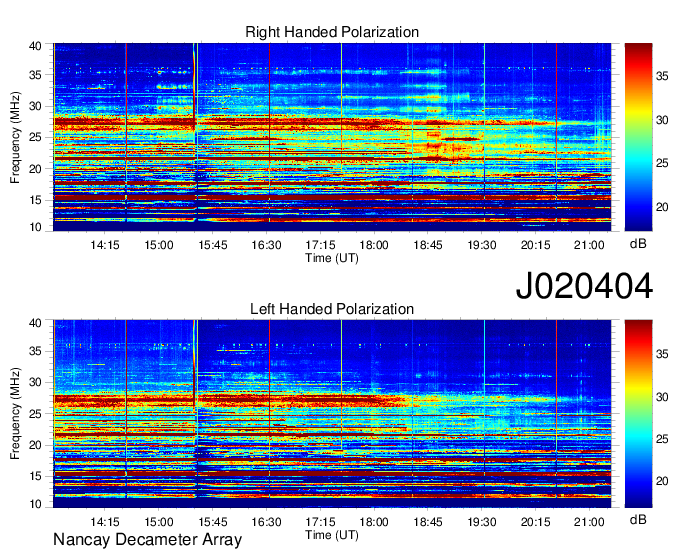This screenshot has height=552, width=680.
Task: Click the "10" frequency tick of the Left Handed plot
Action: [x=36, y=504]
